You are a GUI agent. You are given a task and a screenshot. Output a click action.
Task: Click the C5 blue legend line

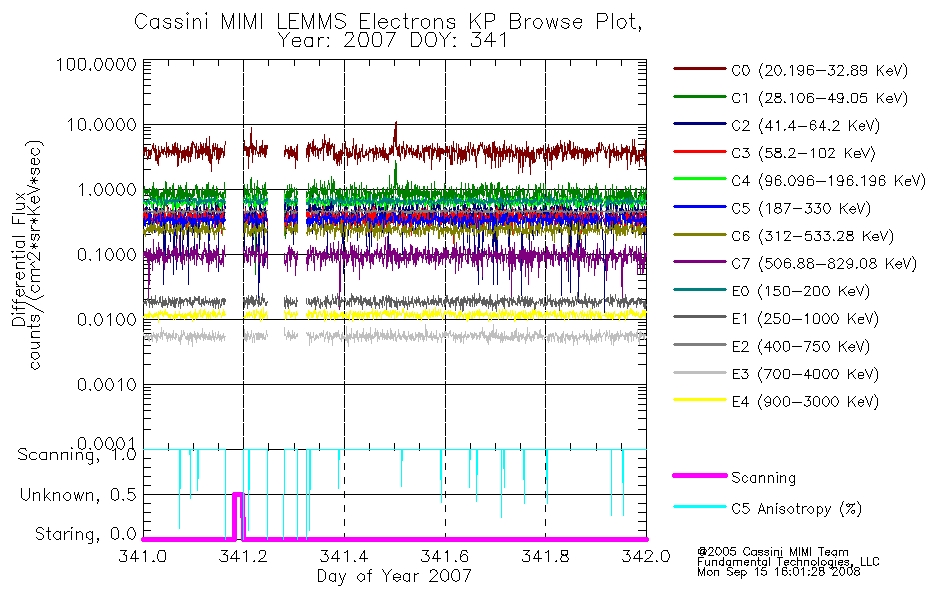click(x=699, y=207)
